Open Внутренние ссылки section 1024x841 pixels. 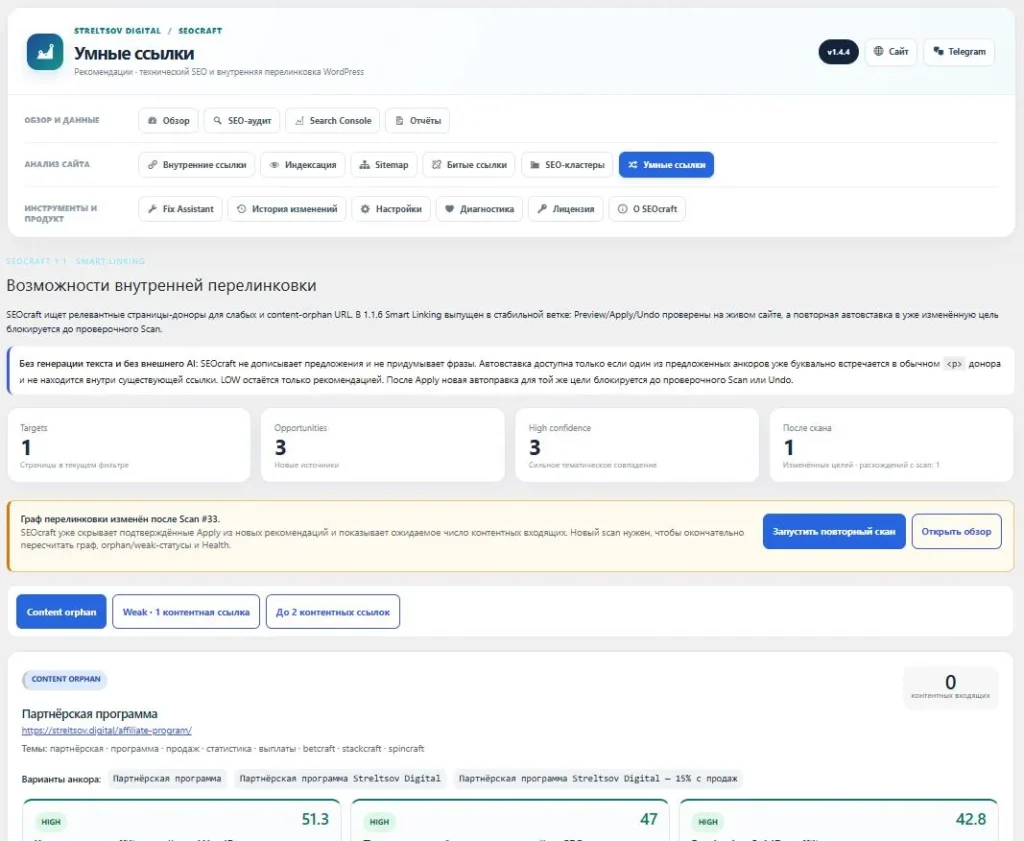[x=197, y=165]
